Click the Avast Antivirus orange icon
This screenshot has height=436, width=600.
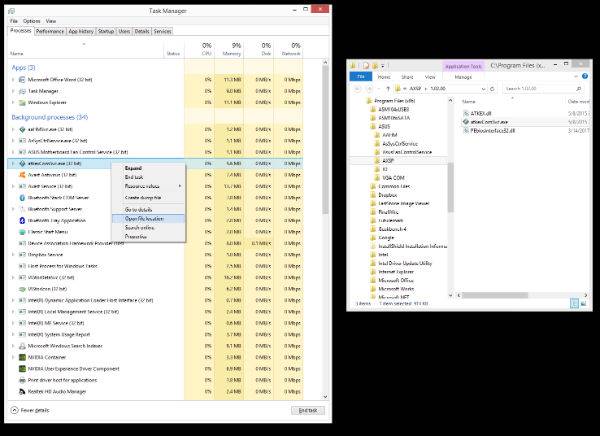click(x=22, y=175)
